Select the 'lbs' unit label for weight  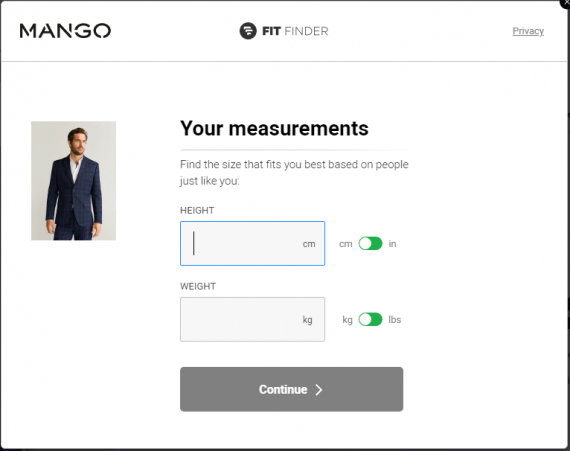point(395,319)
